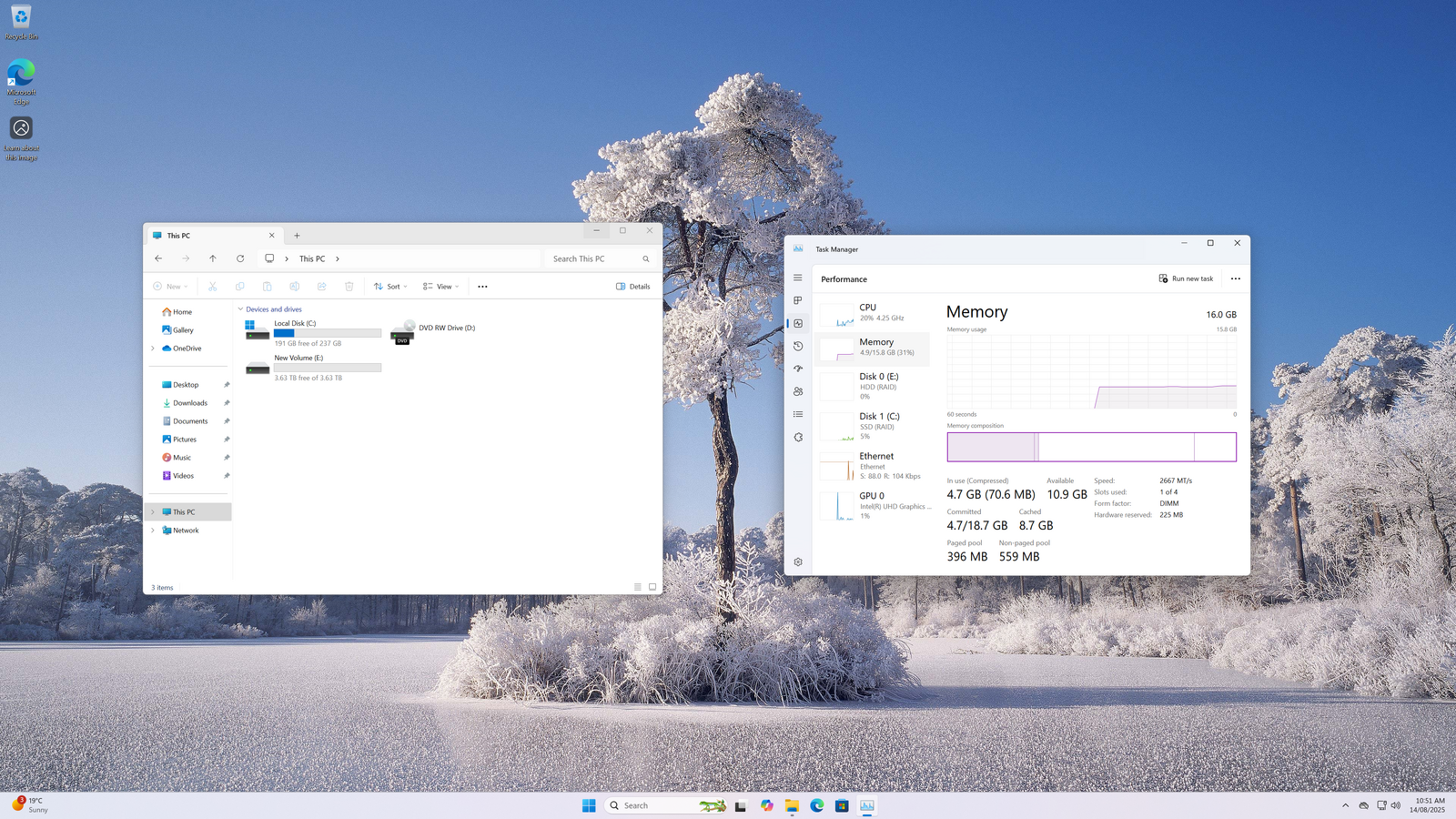
Task: Open the Sort dropdown in File Explorer
Action: [390, 287]
